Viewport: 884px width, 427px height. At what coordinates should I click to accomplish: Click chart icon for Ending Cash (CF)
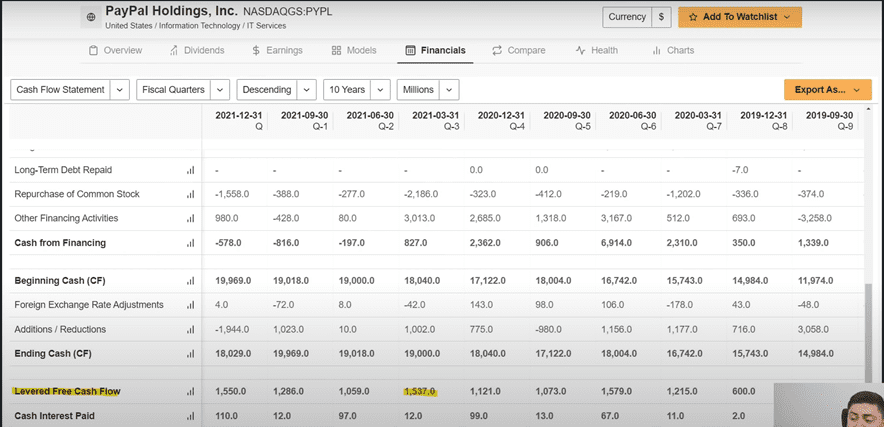(x=190, y=353)
